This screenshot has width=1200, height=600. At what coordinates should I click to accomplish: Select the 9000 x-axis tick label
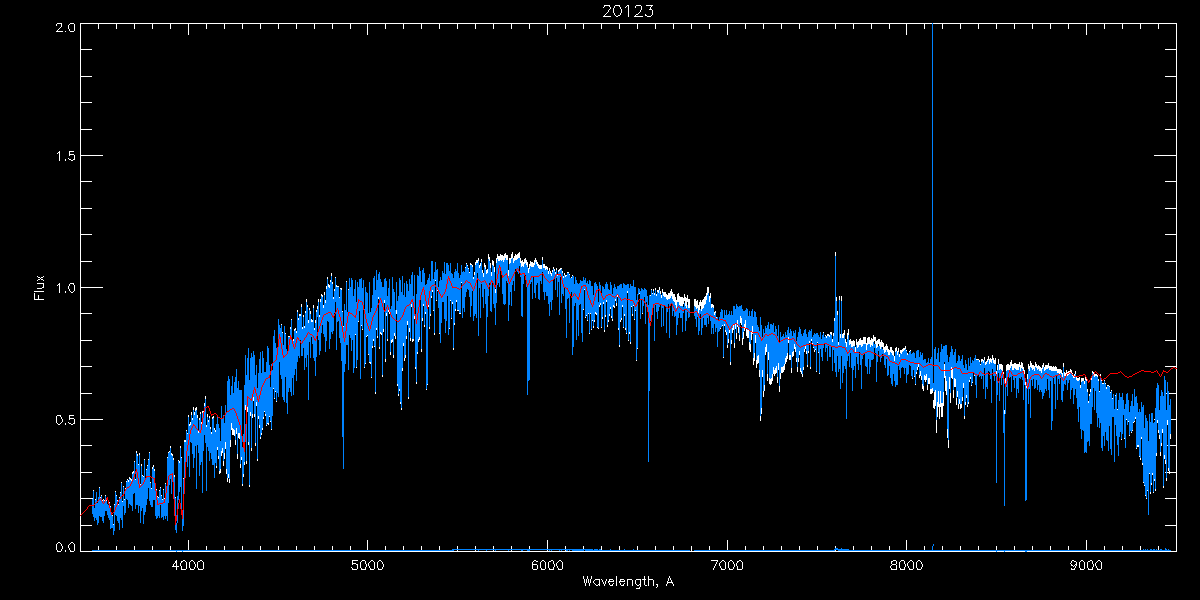[x=1086, y=564]
